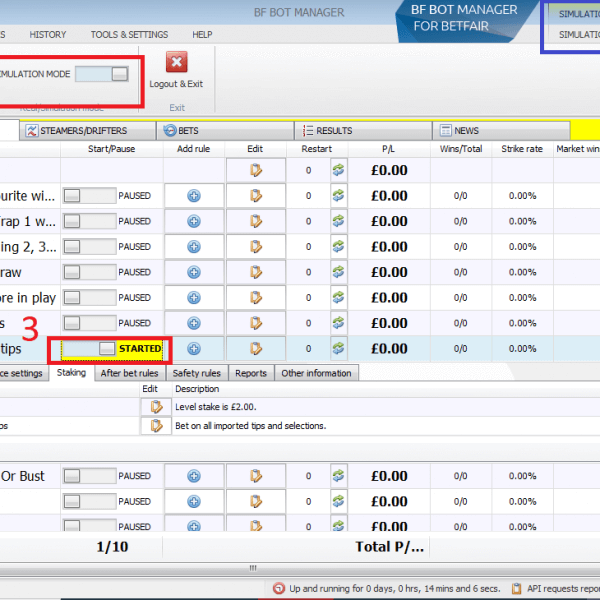Open the Other information tab
The image size is (600, 600).
tap(316, 373)
